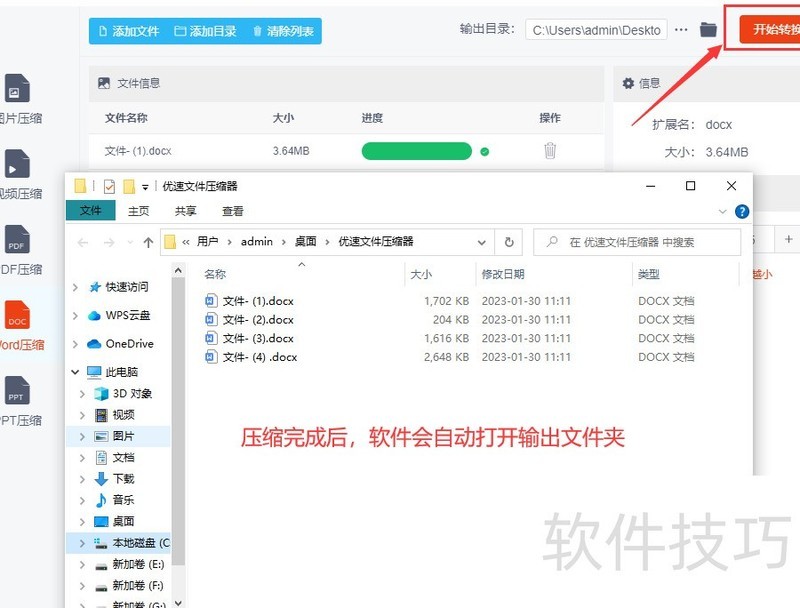The height and width of the screenshot is (608, 800).
Task: Open the 文件 tab in Explorer ribbon
Action: [x=91, y=210]
